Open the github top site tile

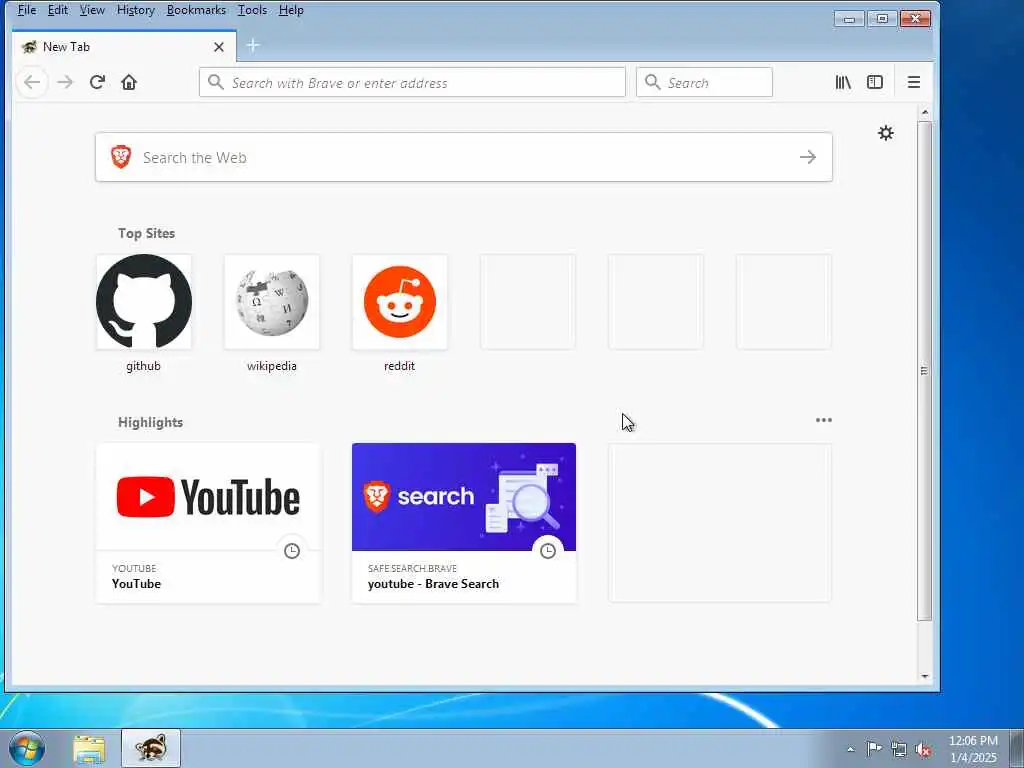(144, 302)
